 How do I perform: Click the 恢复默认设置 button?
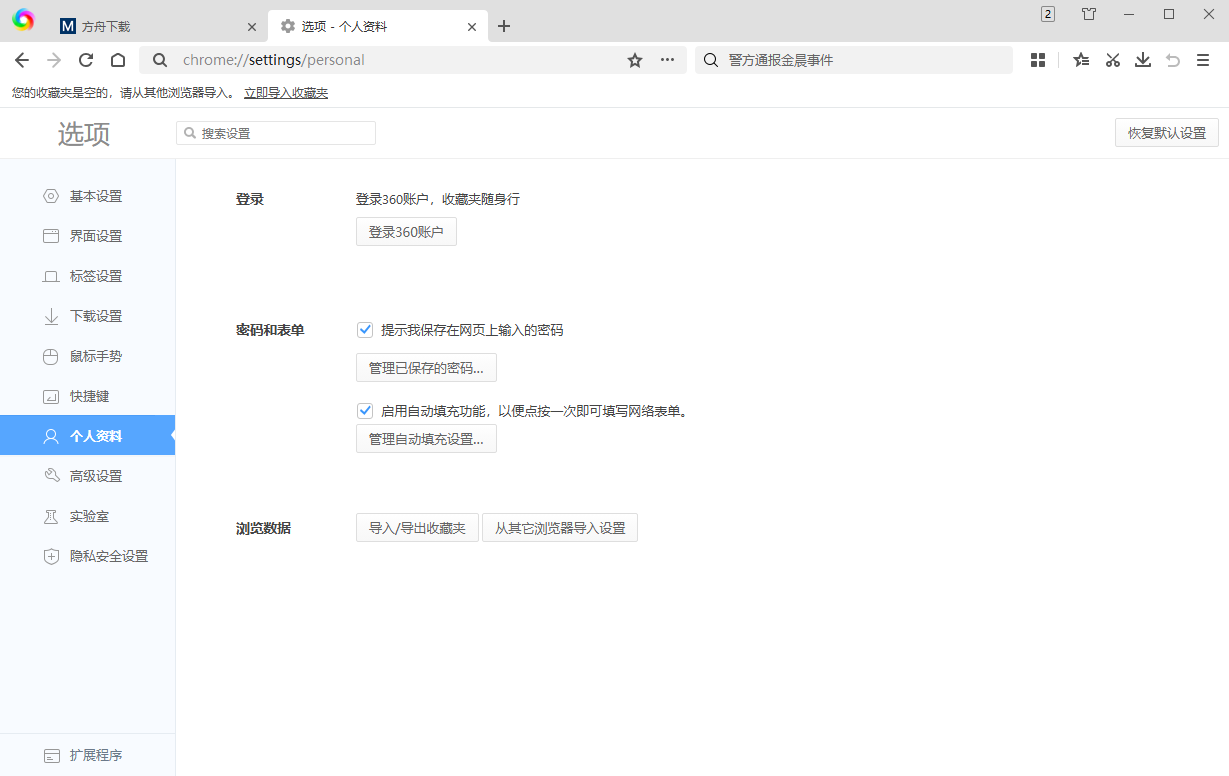[1166, 132]
